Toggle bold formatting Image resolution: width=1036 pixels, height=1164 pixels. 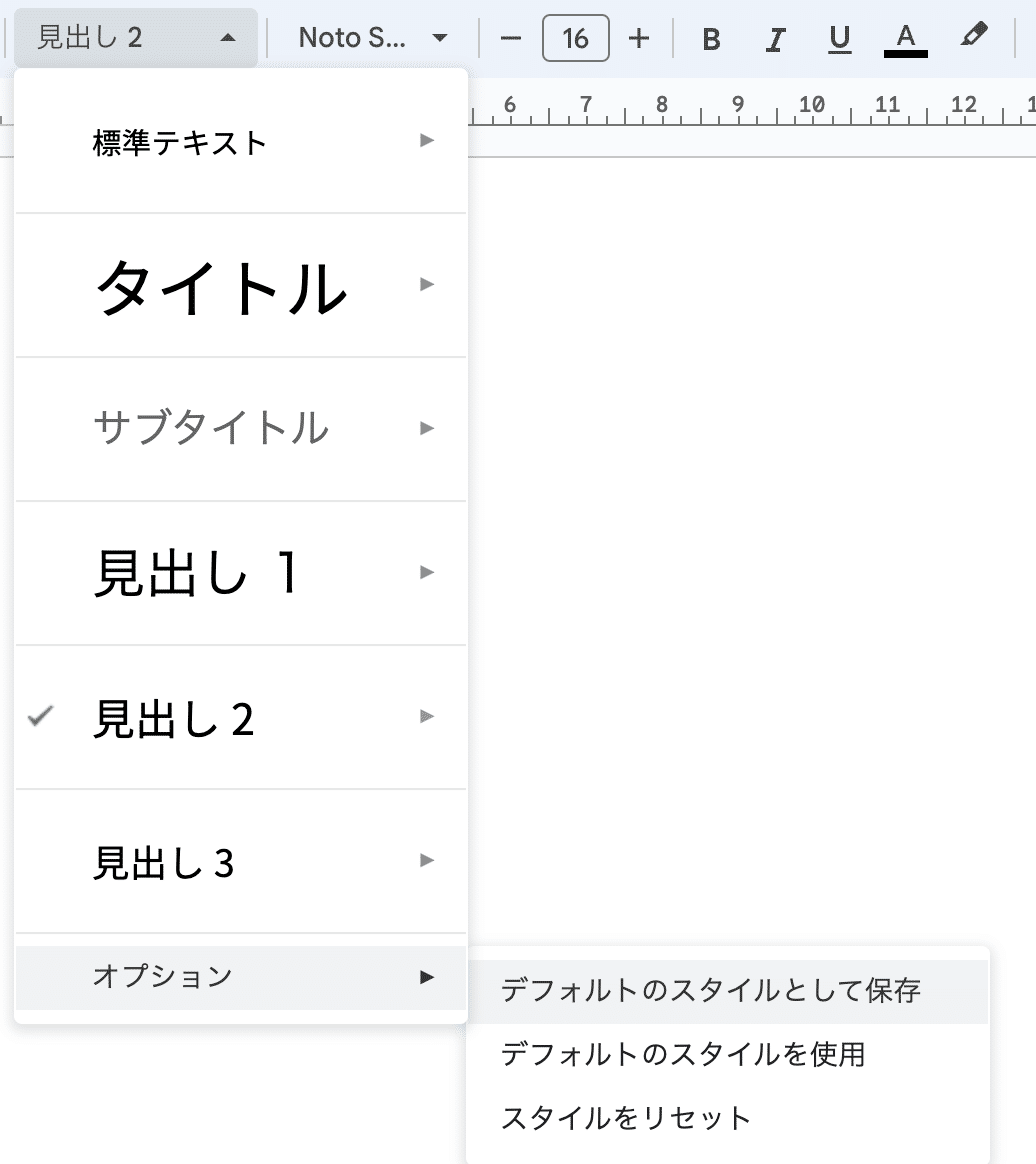coord(711,39)
